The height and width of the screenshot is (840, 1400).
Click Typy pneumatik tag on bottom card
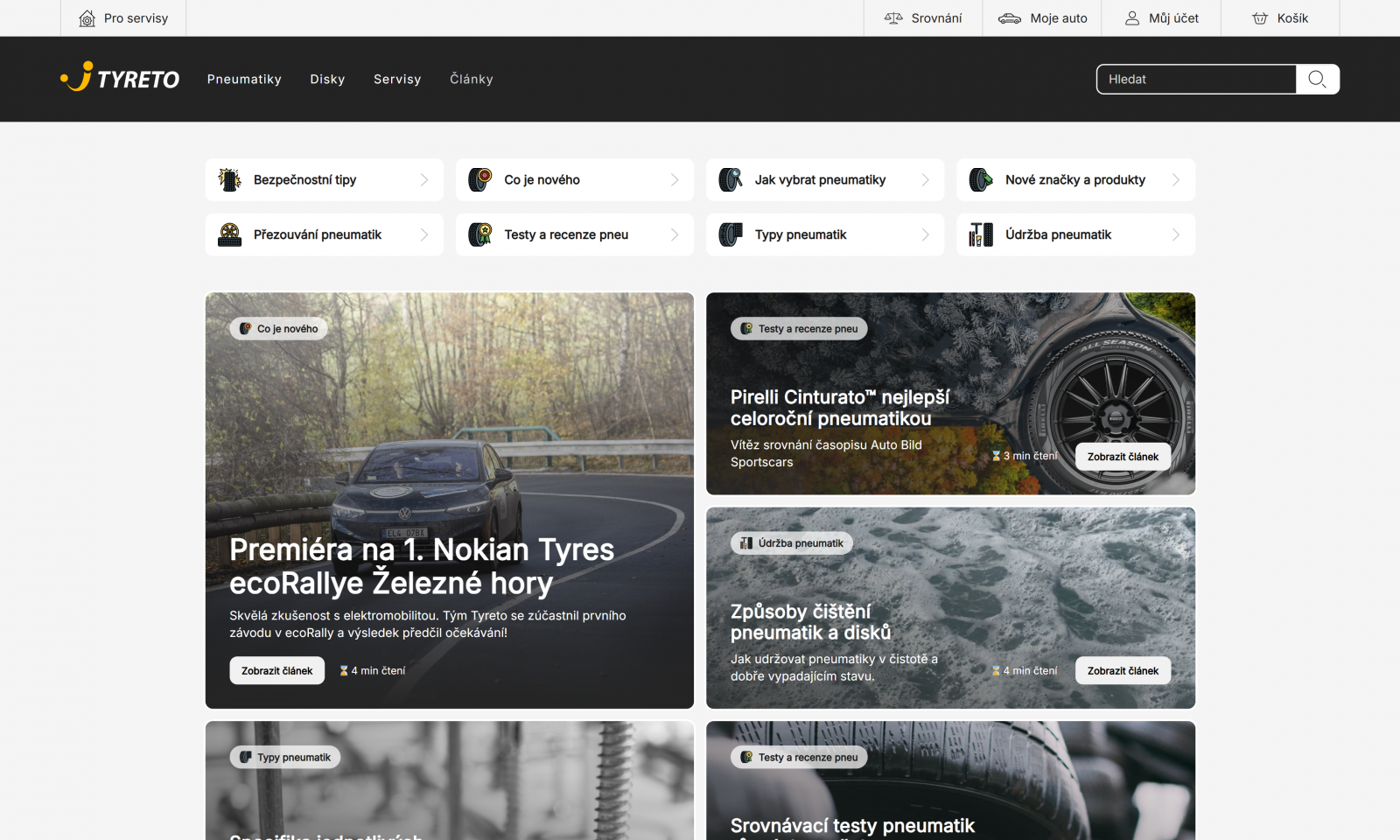click(x=285, y=758)
